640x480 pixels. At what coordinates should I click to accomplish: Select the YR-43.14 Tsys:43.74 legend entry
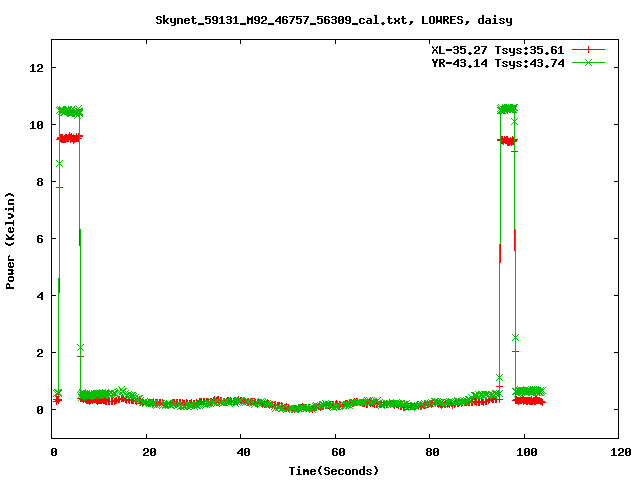coord(498,63)
